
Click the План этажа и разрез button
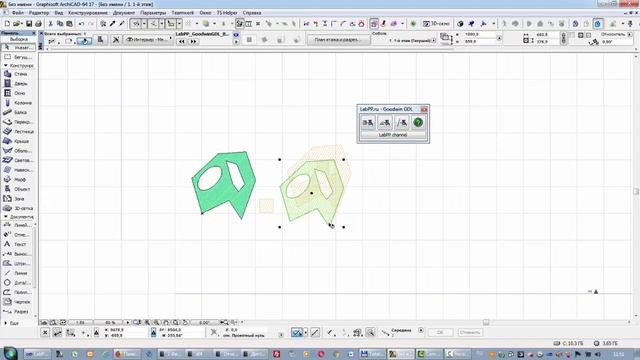[x=339, y=40]
